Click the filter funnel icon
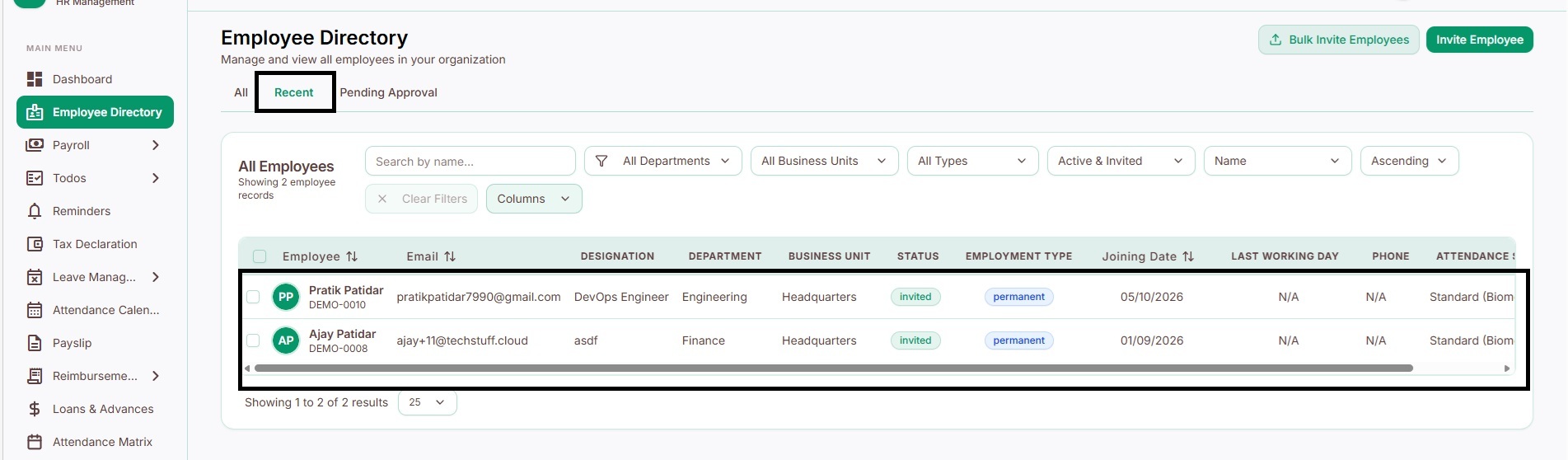1568x460 pixels. (x=601, y=161)
